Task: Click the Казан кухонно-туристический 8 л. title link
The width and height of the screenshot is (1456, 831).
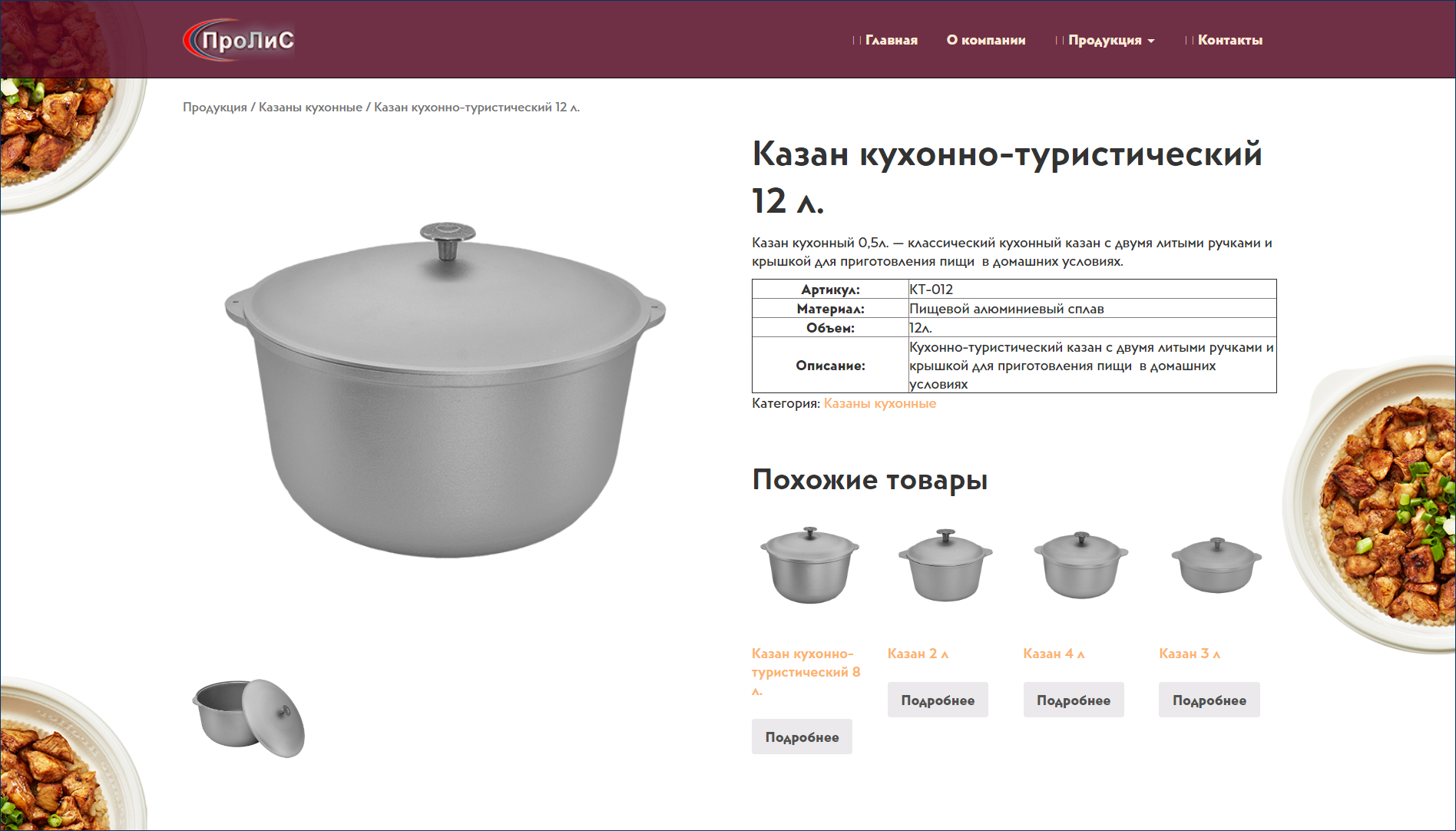Action: pyautogui.click(x=806, y=672)
